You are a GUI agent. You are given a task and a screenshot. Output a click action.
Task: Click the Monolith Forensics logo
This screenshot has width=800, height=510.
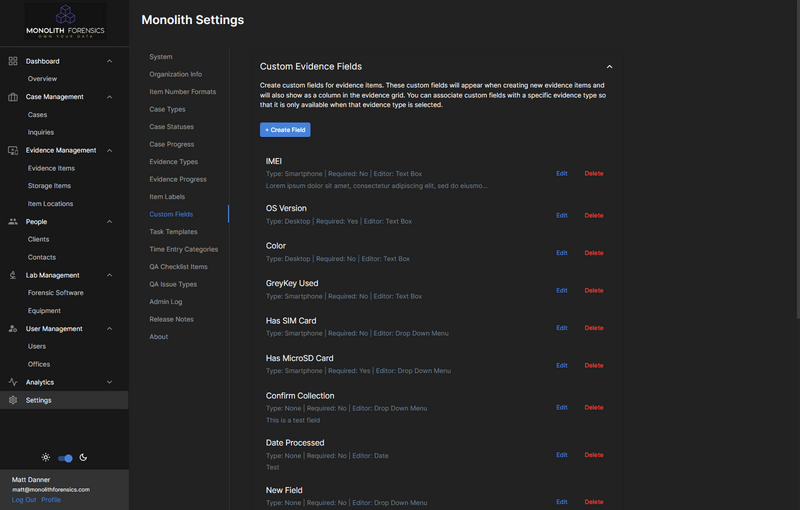tap(64, 21)
